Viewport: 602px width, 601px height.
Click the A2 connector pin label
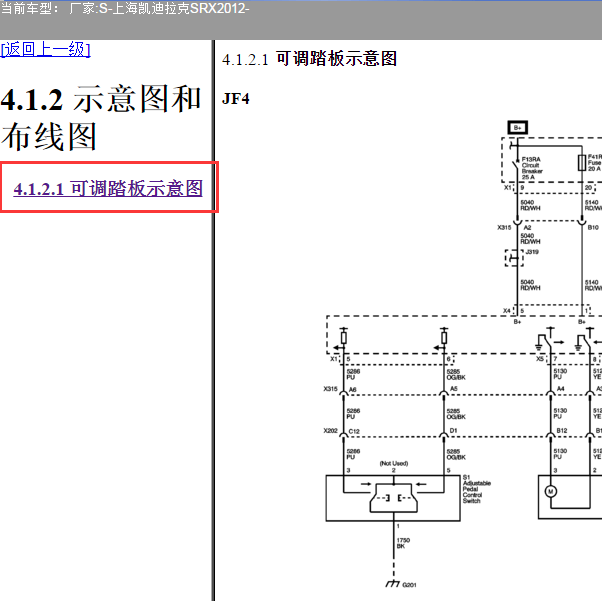[x=528, y=227]
